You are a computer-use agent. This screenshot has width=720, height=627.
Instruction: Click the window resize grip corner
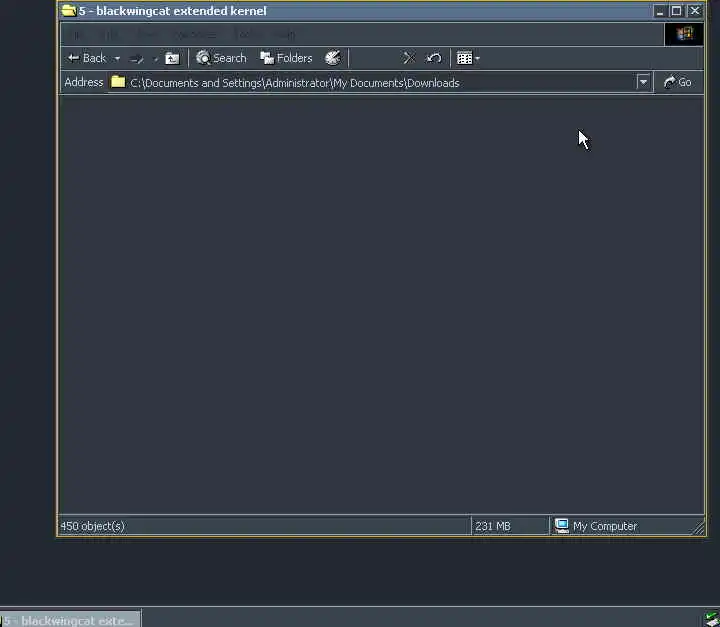coord(698,527)
